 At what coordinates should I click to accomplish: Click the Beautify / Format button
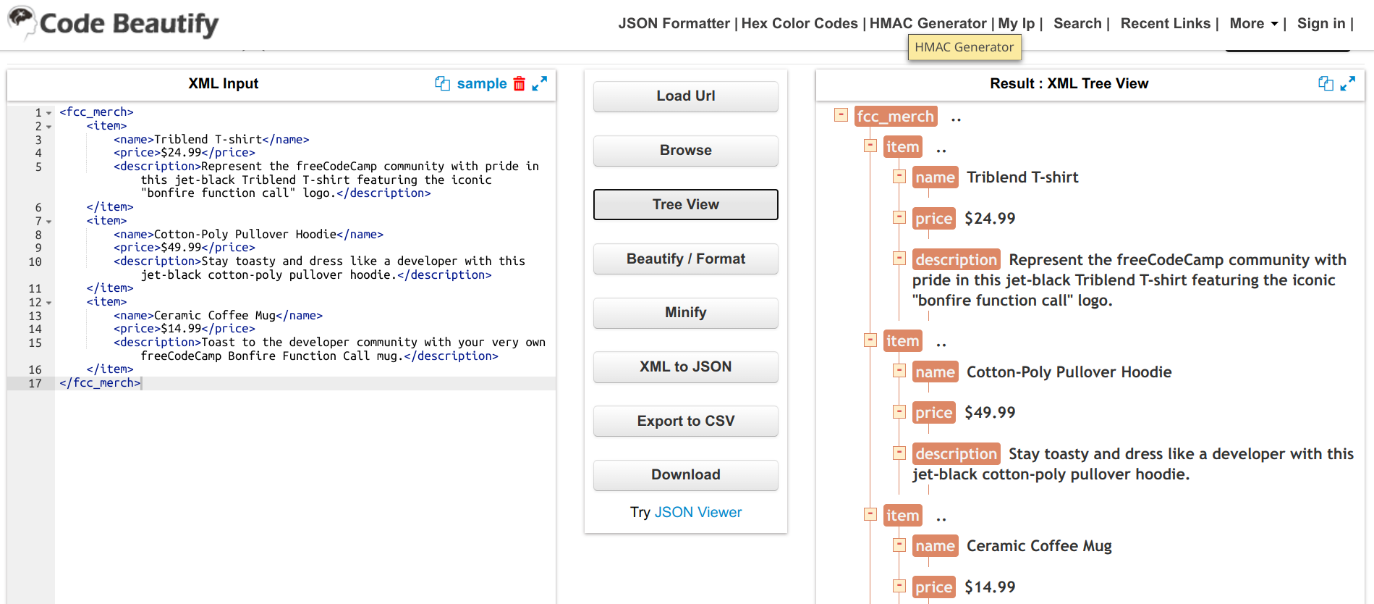click(x=685, y=259)
